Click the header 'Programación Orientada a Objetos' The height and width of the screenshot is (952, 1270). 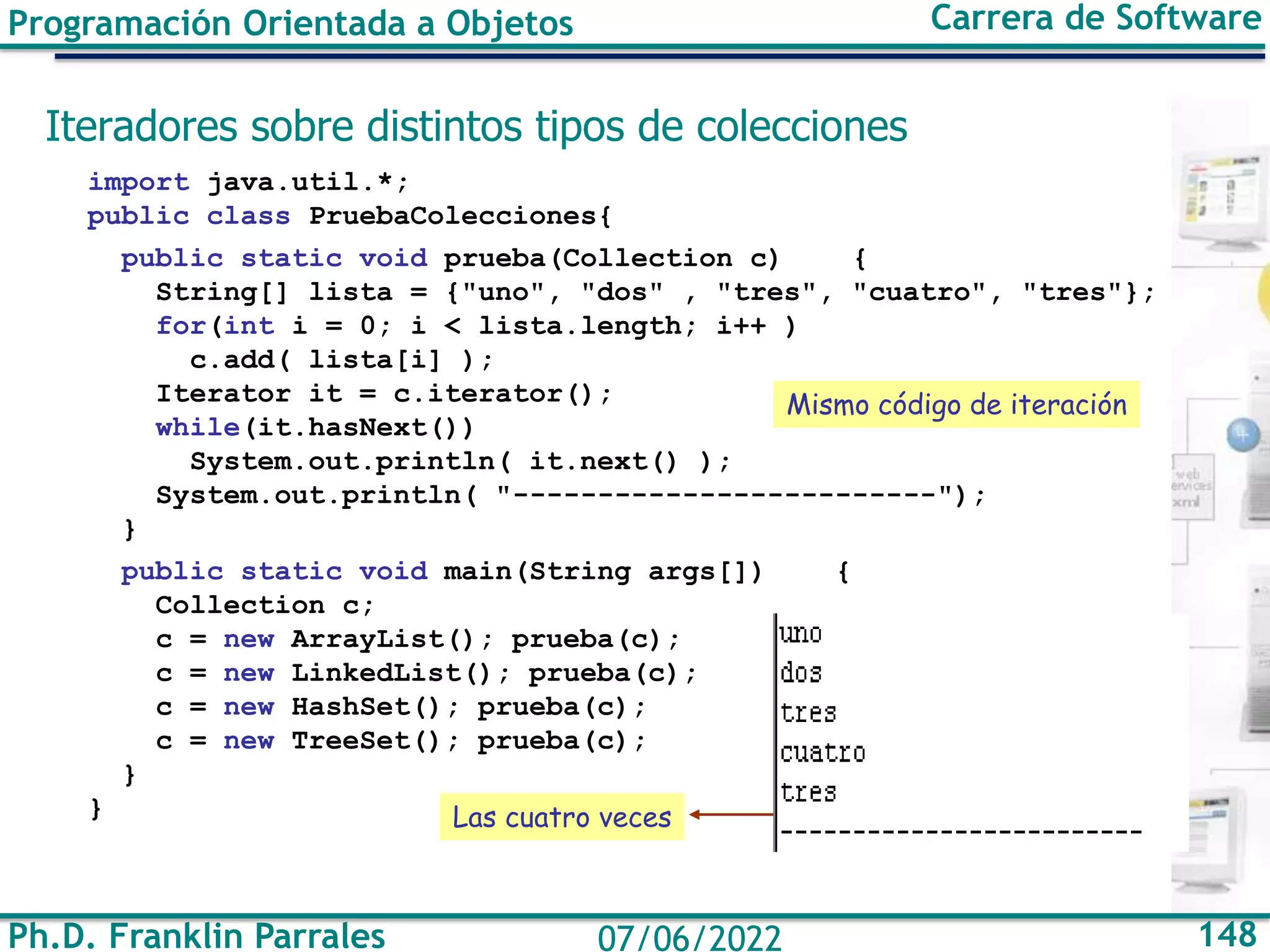290,24
